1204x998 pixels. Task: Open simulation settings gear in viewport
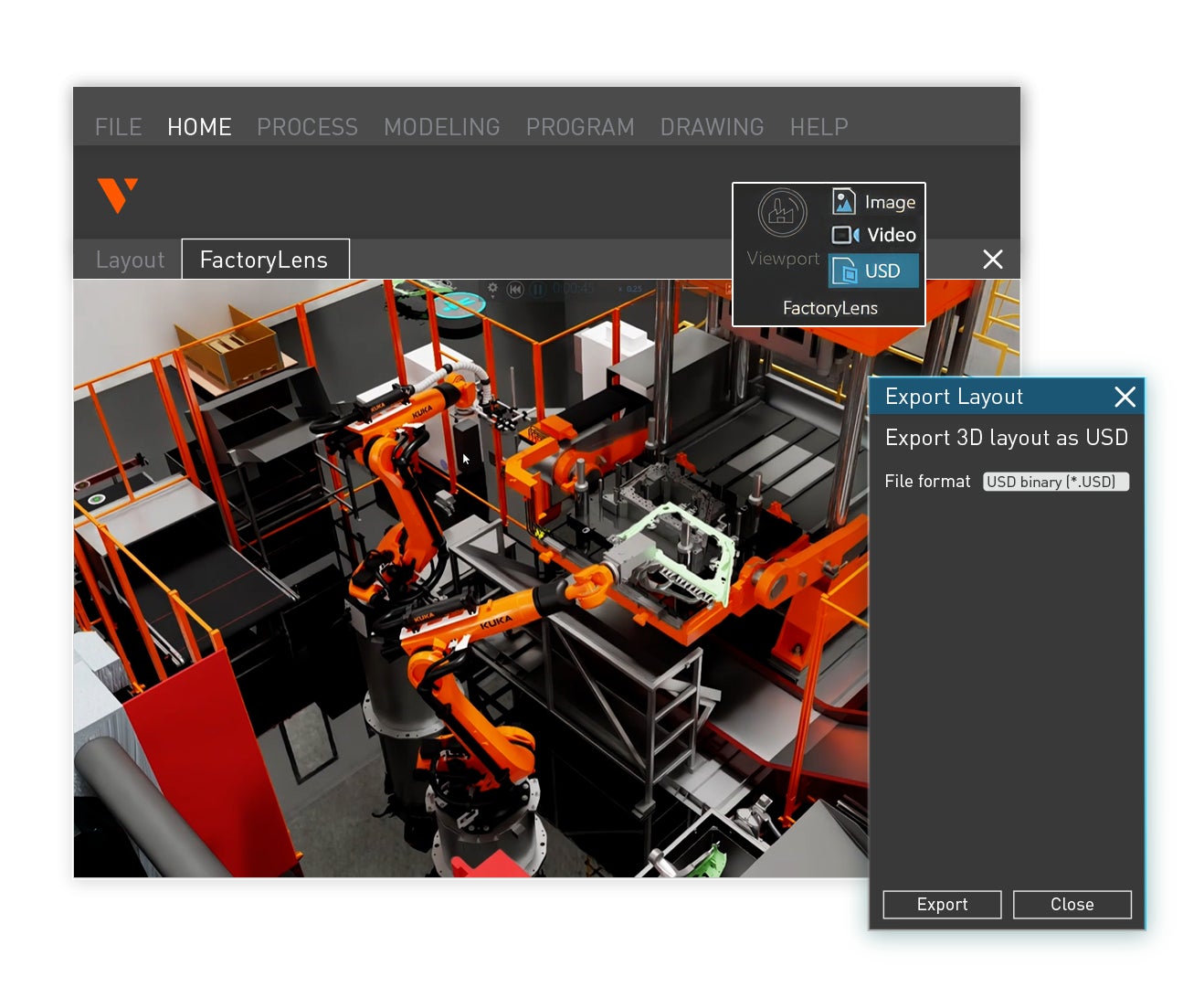pos(492,289)
